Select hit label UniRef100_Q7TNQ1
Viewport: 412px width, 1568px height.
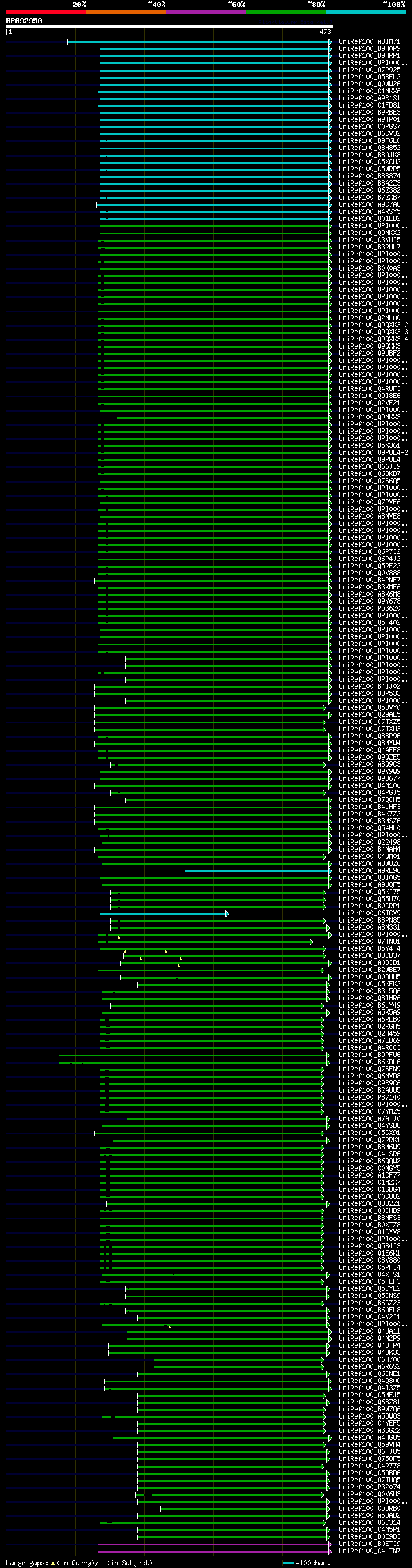[370, 941]
